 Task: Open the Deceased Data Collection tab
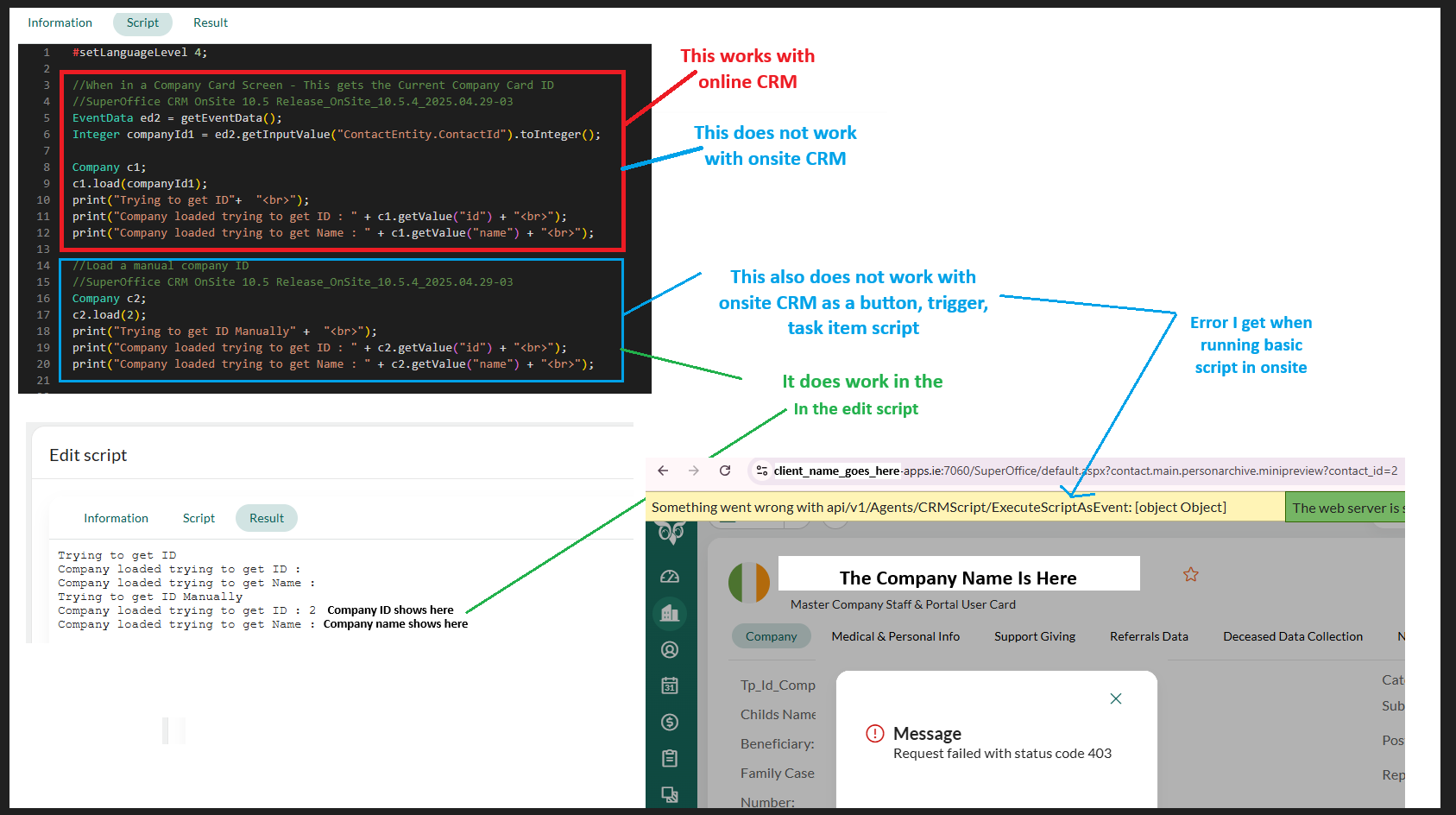(1292, 636)
